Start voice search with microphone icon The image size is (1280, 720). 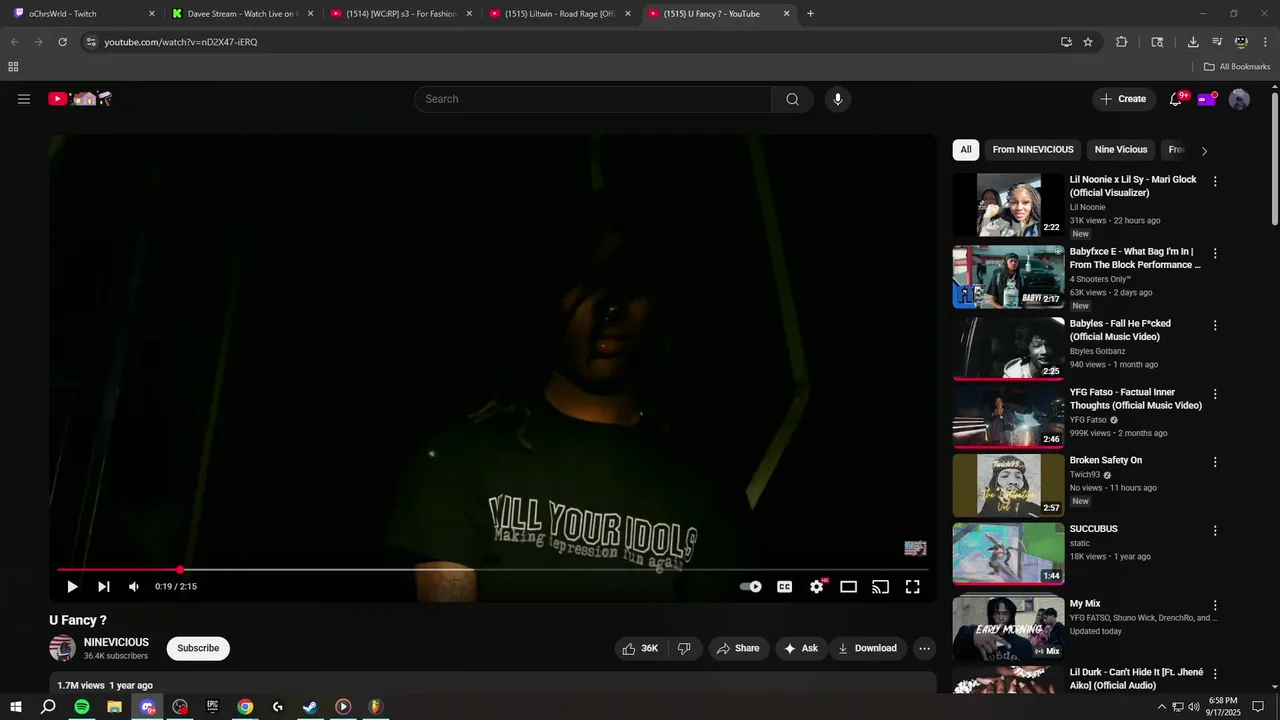838,99
